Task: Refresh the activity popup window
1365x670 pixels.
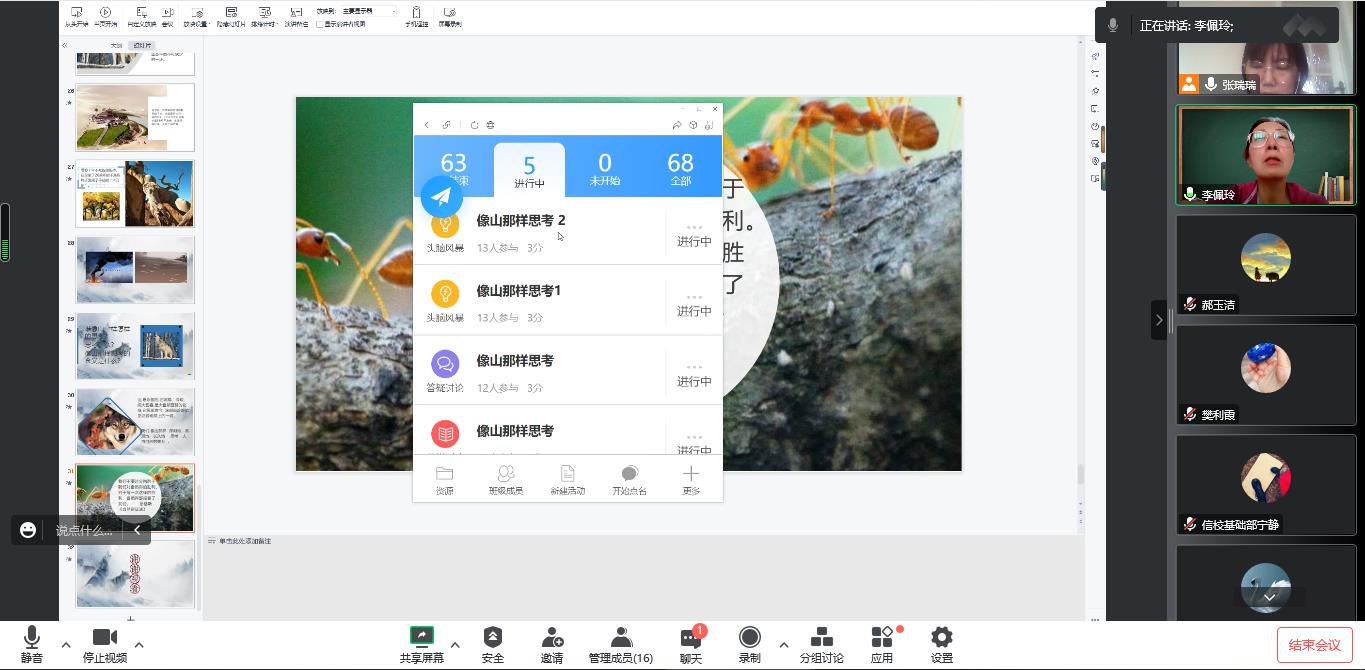Action: click(x=474, y=125)
